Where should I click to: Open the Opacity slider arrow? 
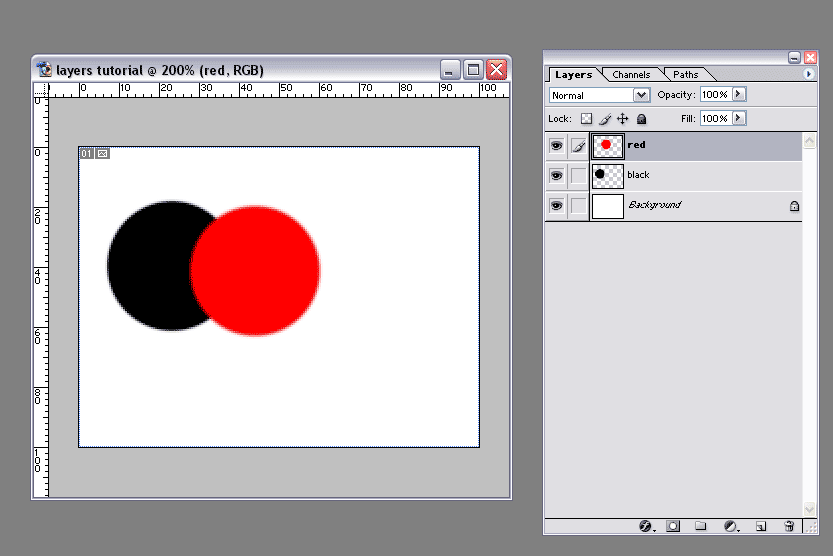739,94
